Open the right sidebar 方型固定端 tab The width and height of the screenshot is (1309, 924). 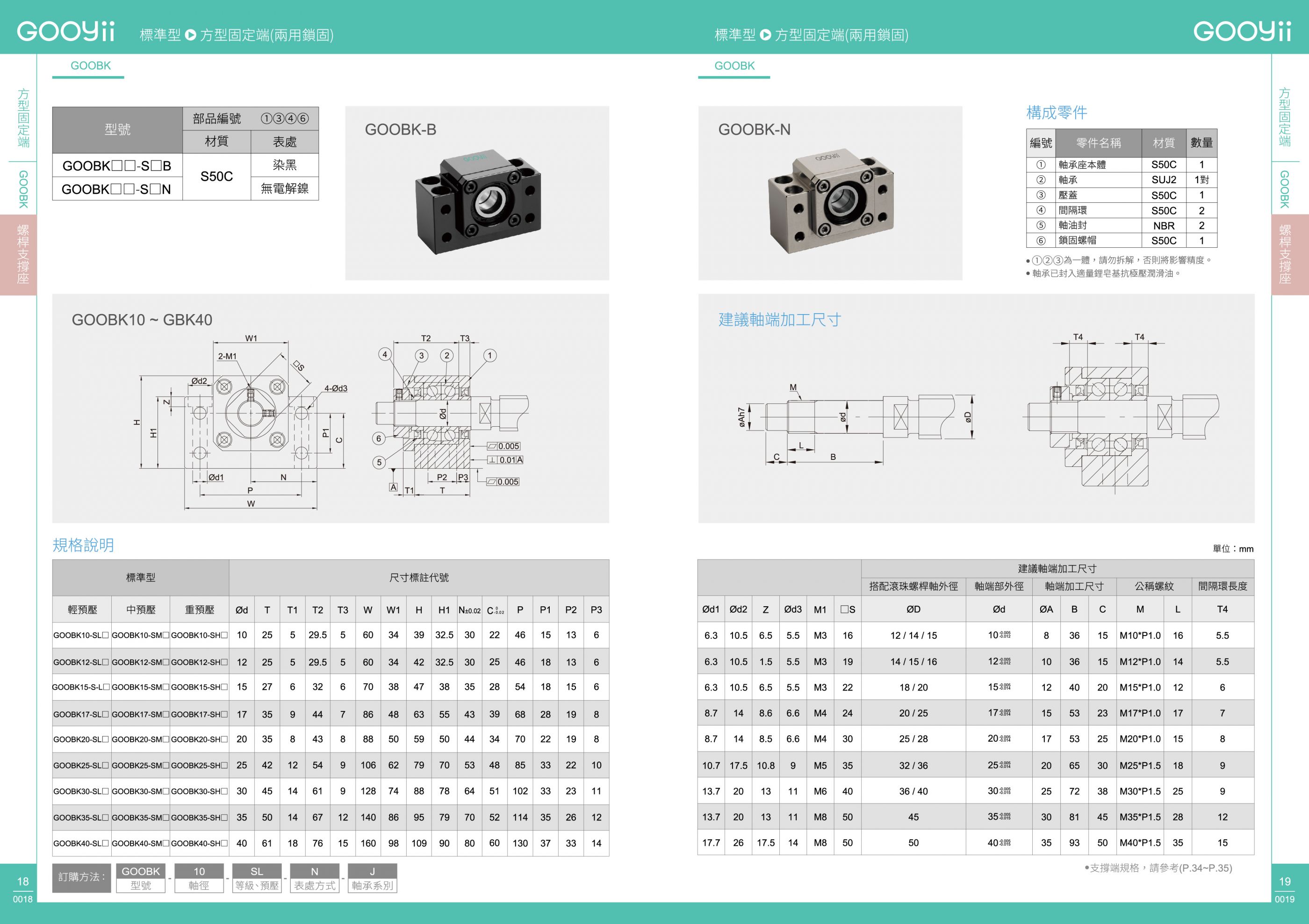(1285, 117)
